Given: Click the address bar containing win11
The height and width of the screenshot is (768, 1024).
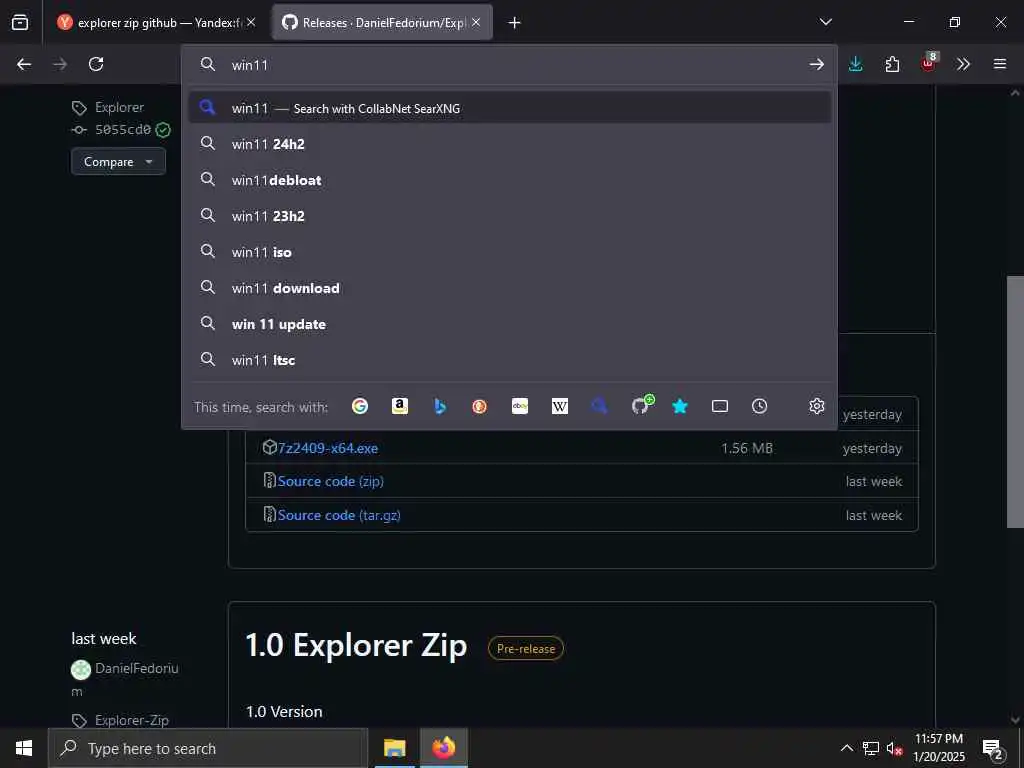Looking at the screenshot, I should 509,64.
